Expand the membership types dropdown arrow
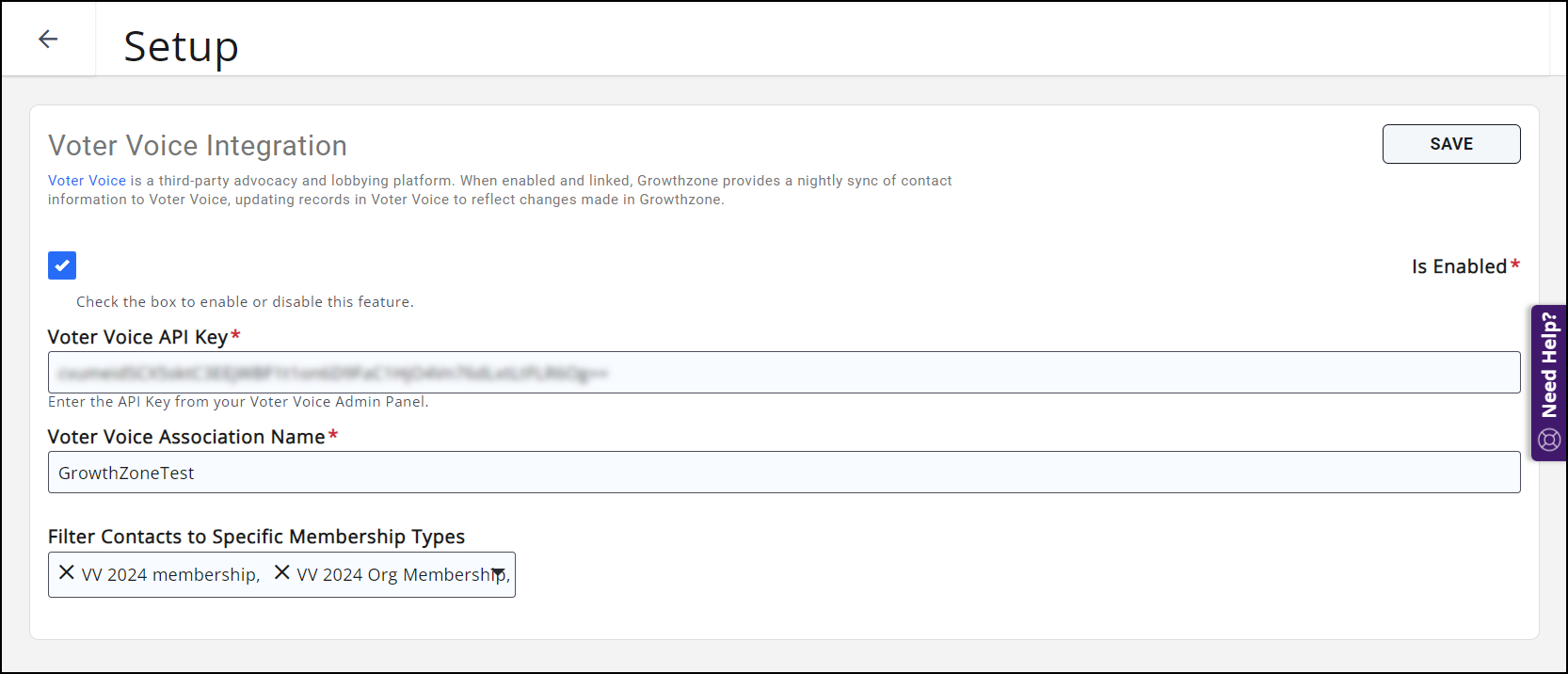This screenshot has width=1568, height=674. [x=498, y=573]
